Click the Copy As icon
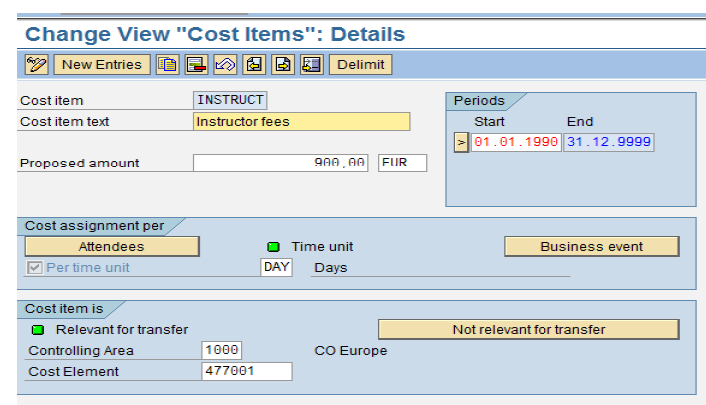The width and height of the screenshot is (706, 405). (x=168, y=65)
